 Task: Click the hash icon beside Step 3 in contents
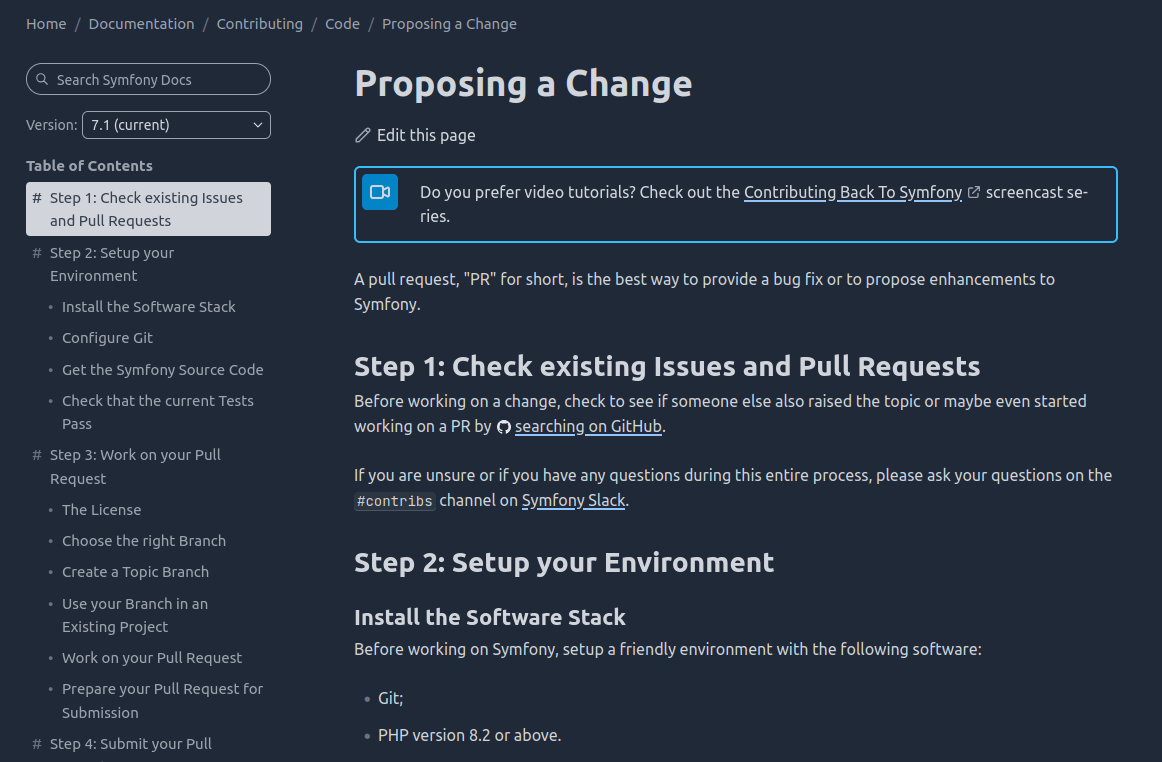(x=37, y=455)
